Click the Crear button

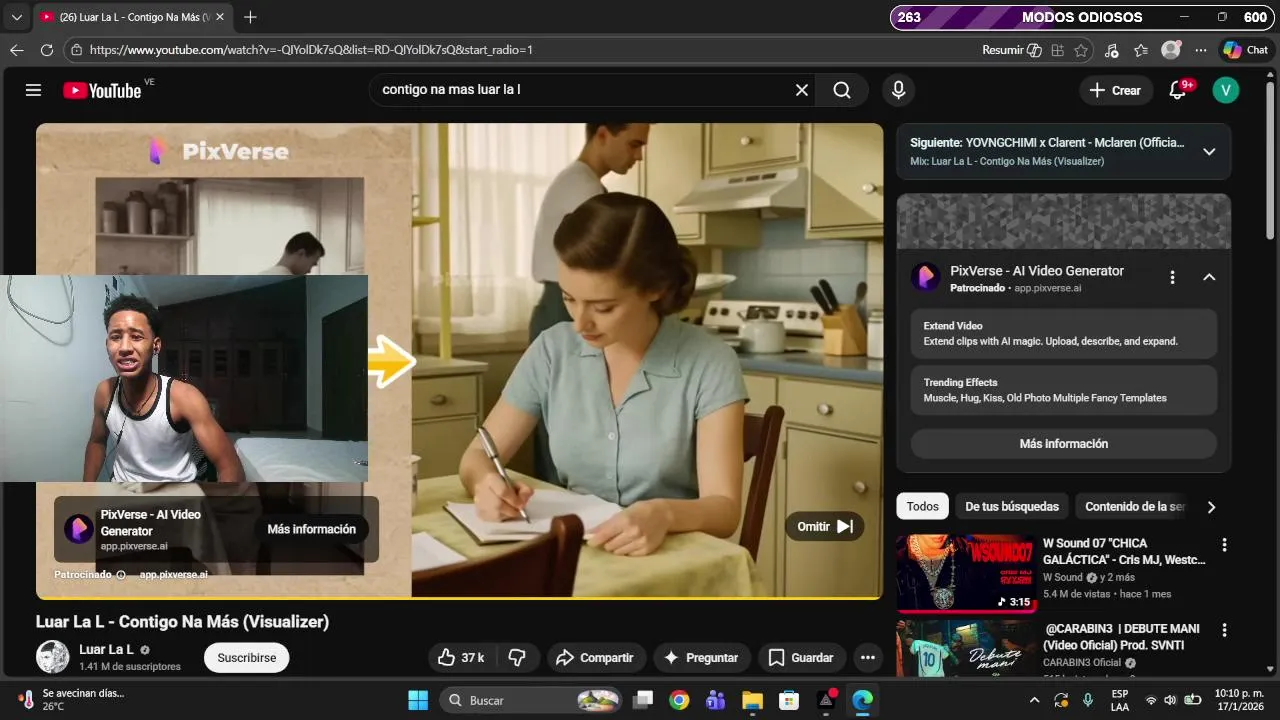1115,90
